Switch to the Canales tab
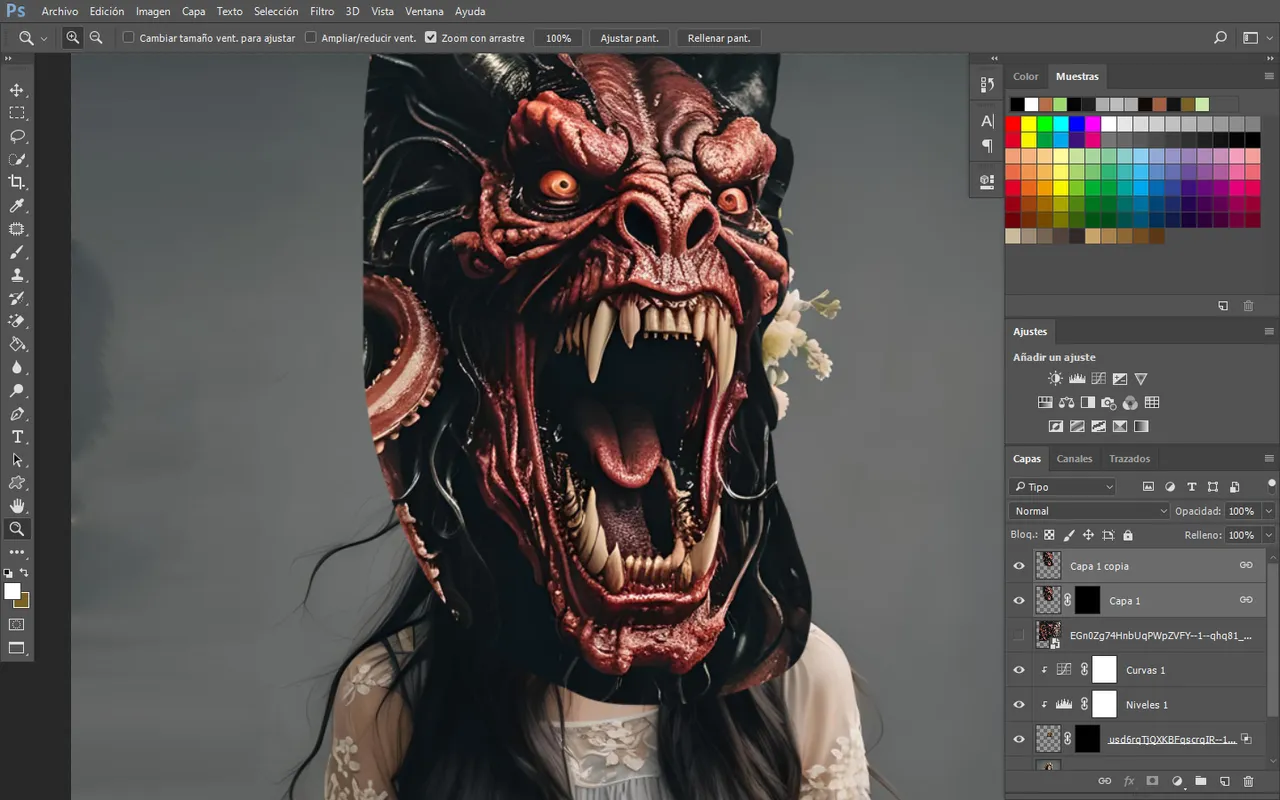This screenshot has height=800, width=1280. pos(1074,459)
